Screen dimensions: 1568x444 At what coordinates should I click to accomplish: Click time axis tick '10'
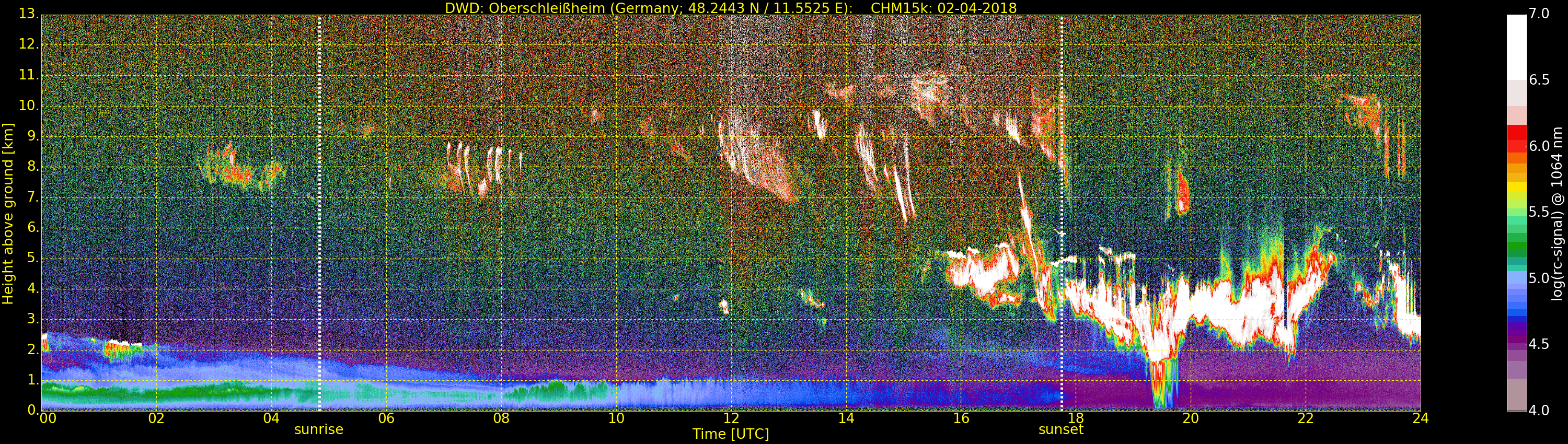[616, 418]
